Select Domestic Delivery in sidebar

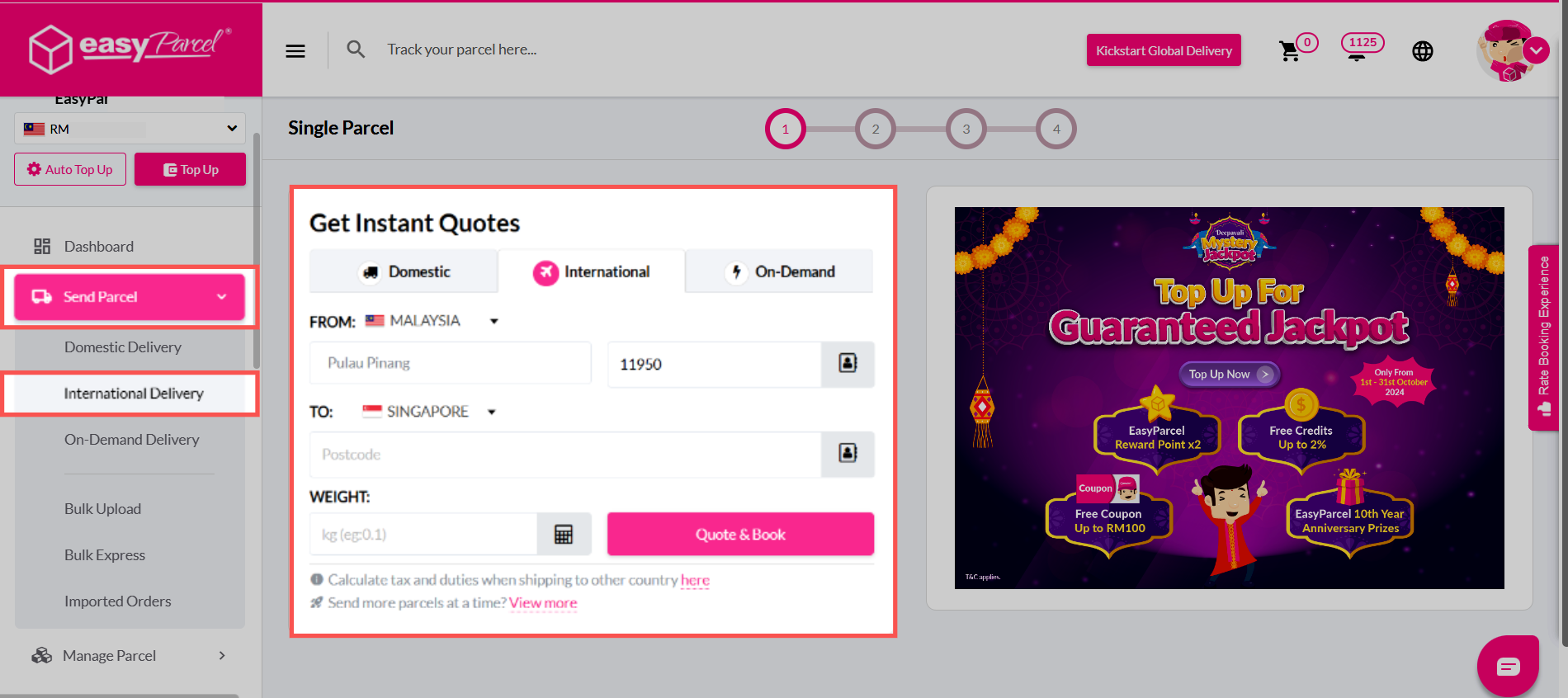click(x=123, y=347)
